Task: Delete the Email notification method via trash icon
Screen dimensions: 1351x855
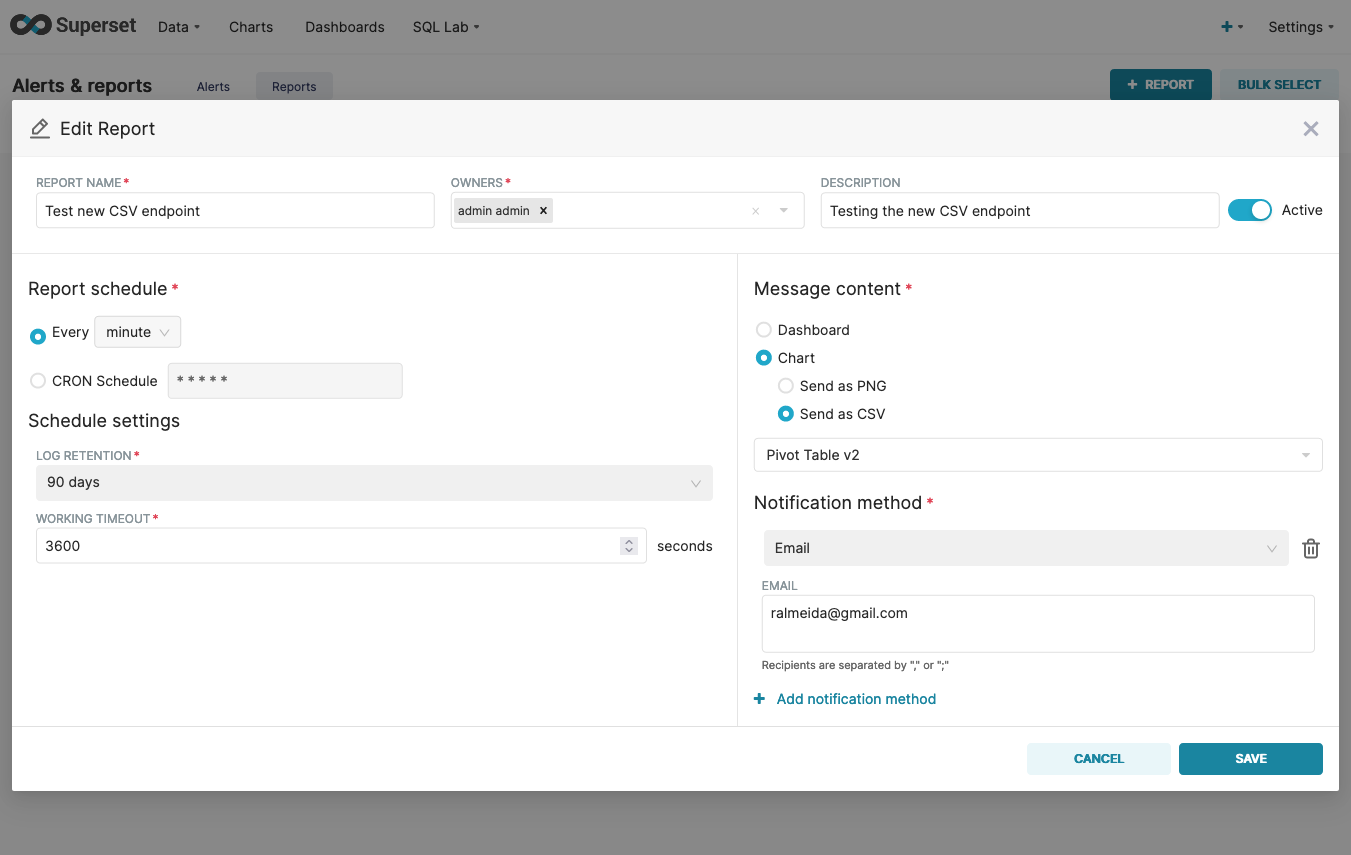Action: coord(1311,548)
